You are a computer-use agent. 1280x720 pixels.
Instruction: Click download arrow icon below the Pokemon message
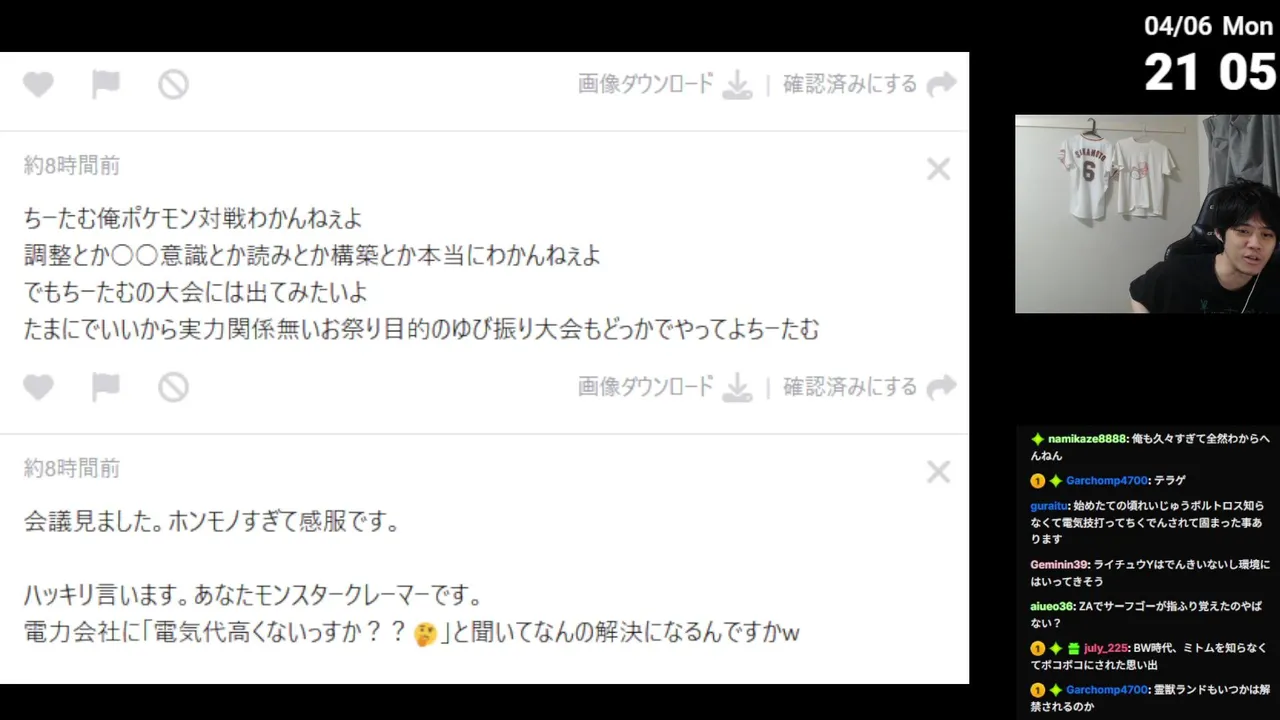737,387
